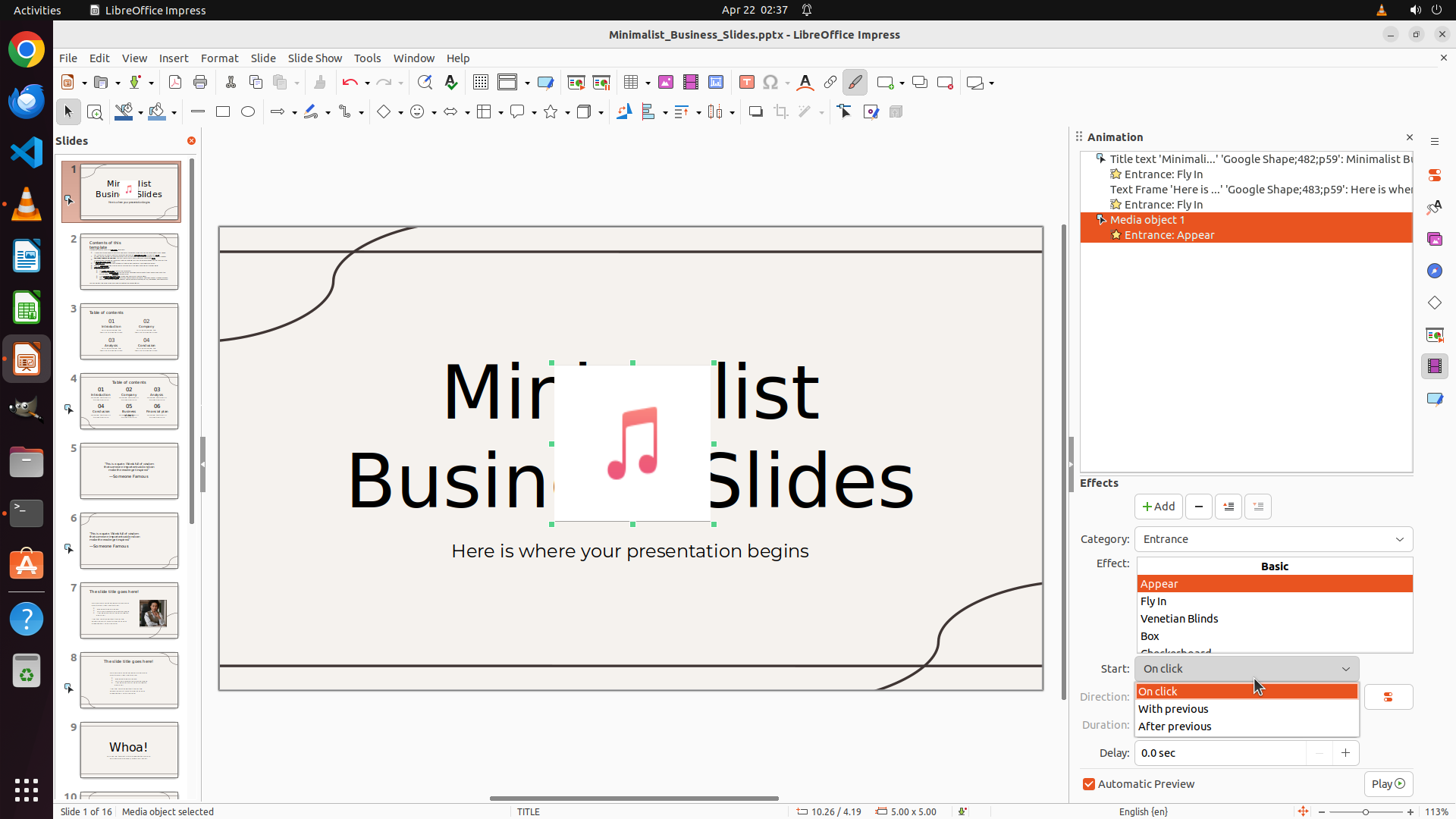Click the zoom slider in status bar

coord(1365,811)
